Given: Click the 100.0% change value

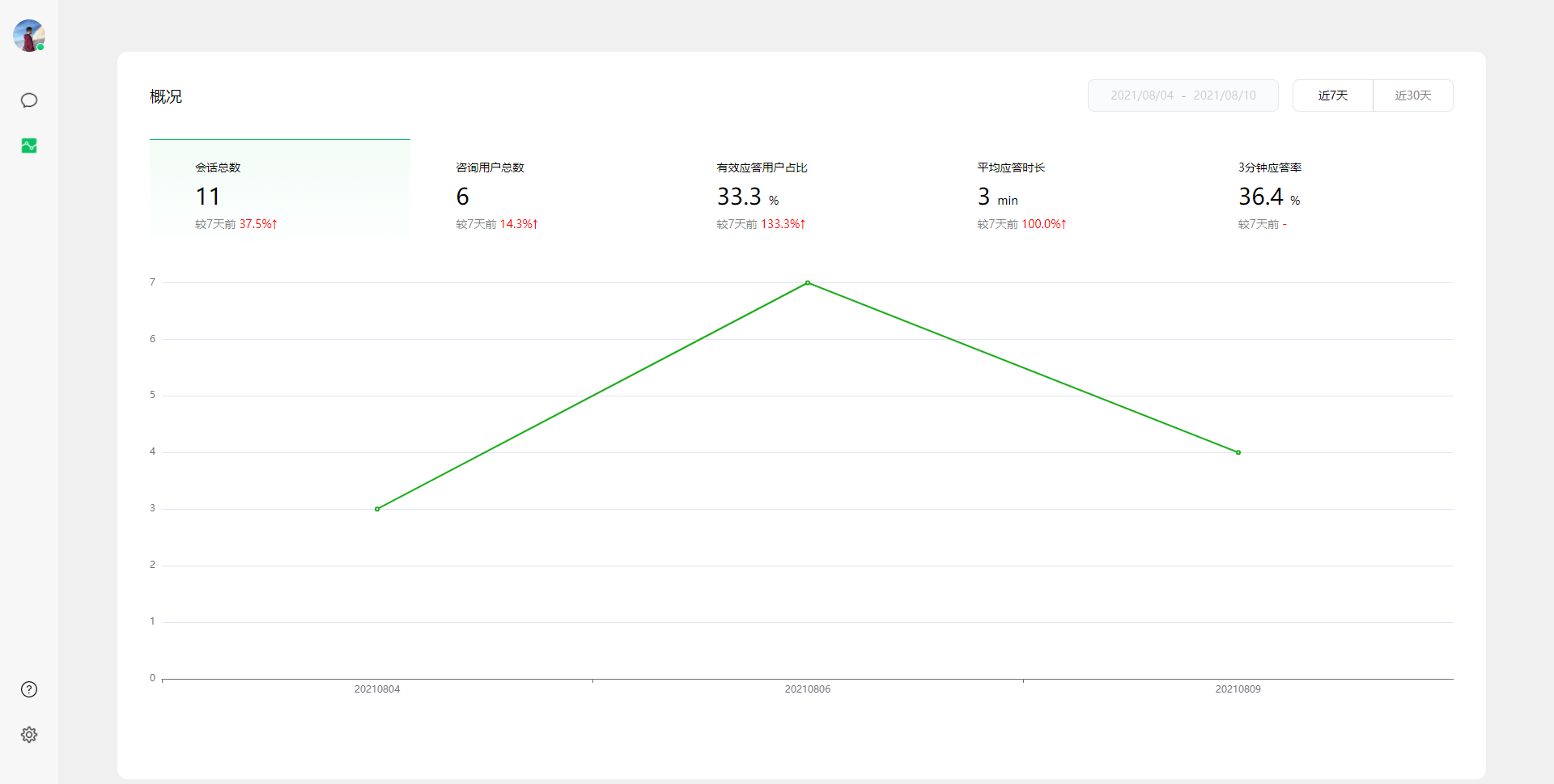Looking at the screenshot, I should point(1044,224).
